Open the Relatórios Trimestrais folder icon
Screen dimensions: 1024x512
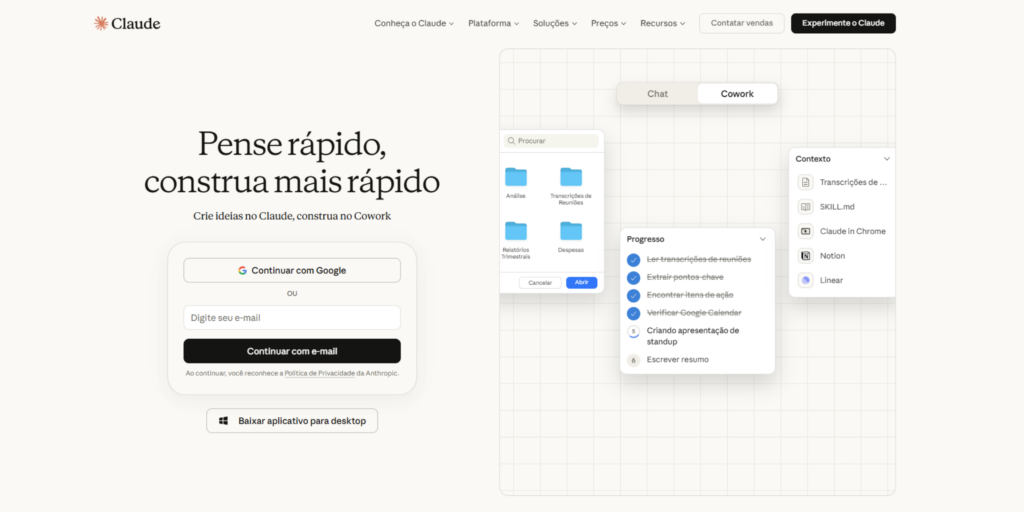pyautogui.click(x=516, y=231)
